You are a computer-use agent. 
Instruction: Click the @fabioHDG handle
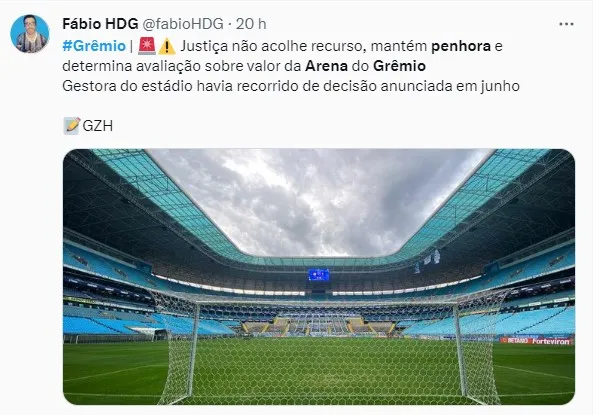pos(183,24)
